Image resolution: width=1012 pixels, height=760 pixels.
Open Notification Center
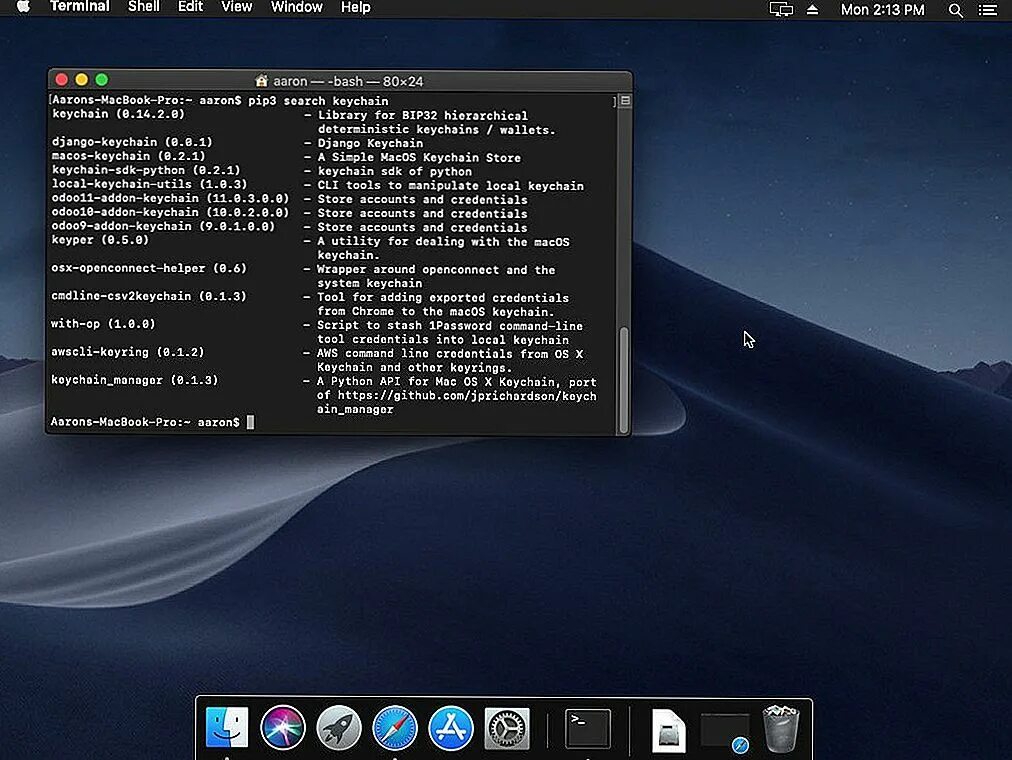[x=988, y=10]
